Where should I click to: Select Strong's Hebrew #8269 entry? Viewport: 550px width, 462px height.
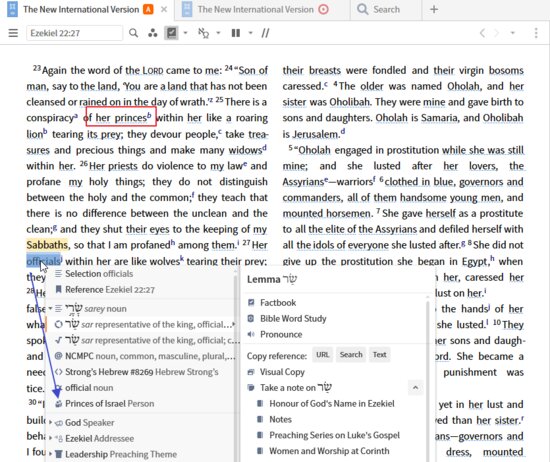click(x=140, y=372)
